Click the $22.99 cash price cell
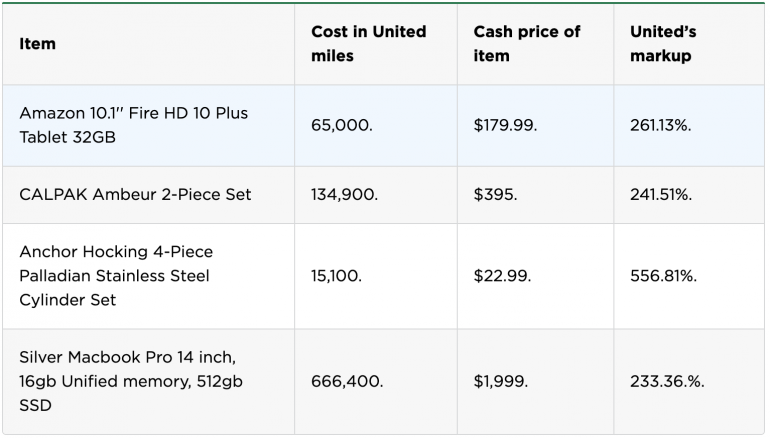This screenshot has height=438, width=770. [503, 276]
